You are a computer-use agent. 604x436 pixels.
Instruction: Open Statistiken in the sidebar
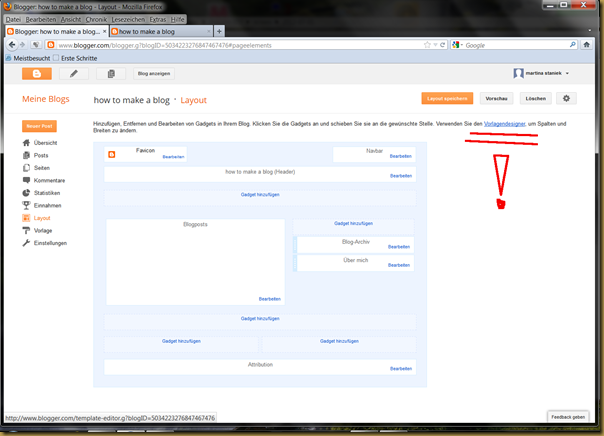point(47,193)
